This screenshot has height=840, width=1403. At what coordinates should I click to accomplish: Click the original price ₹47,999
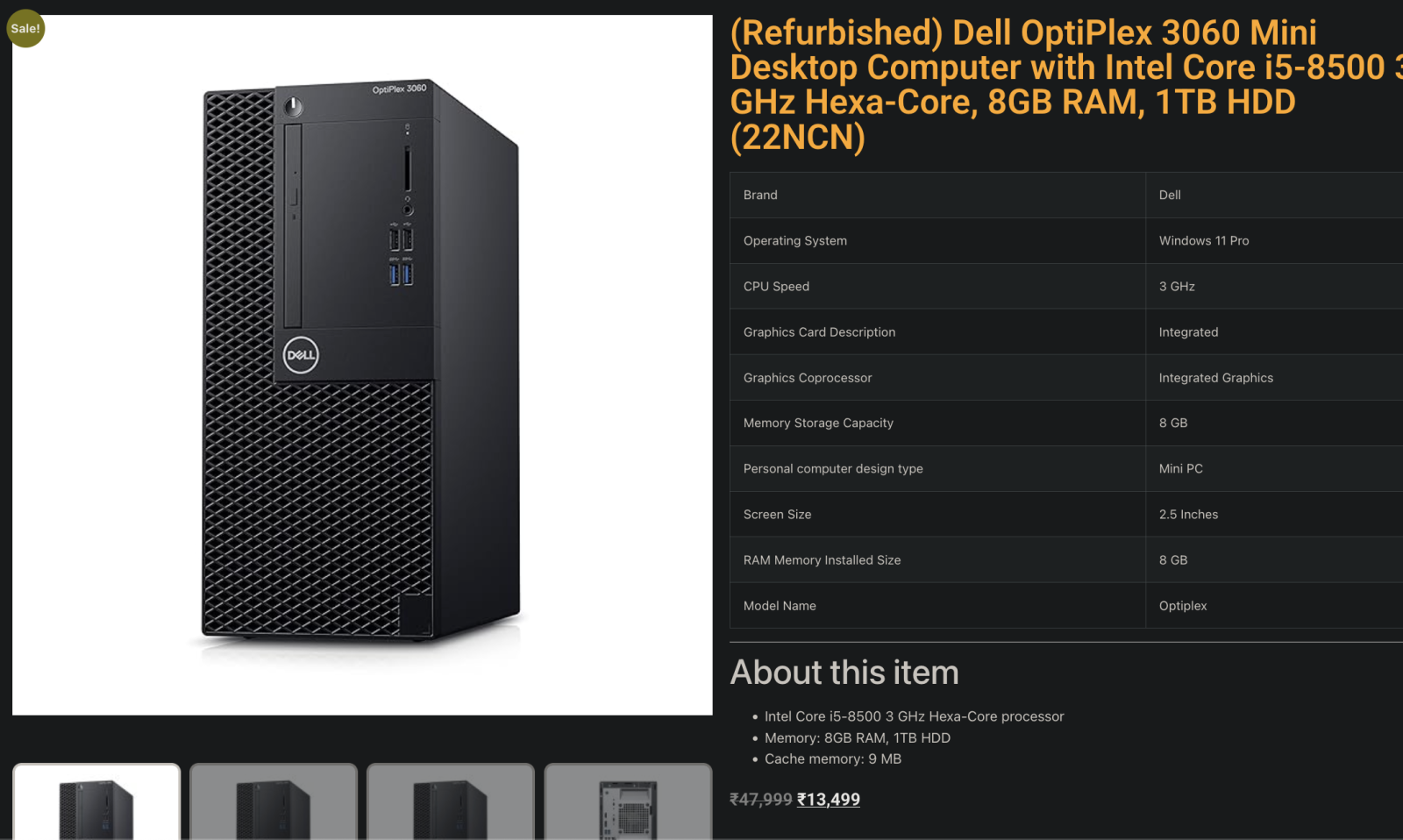(761, 800)
